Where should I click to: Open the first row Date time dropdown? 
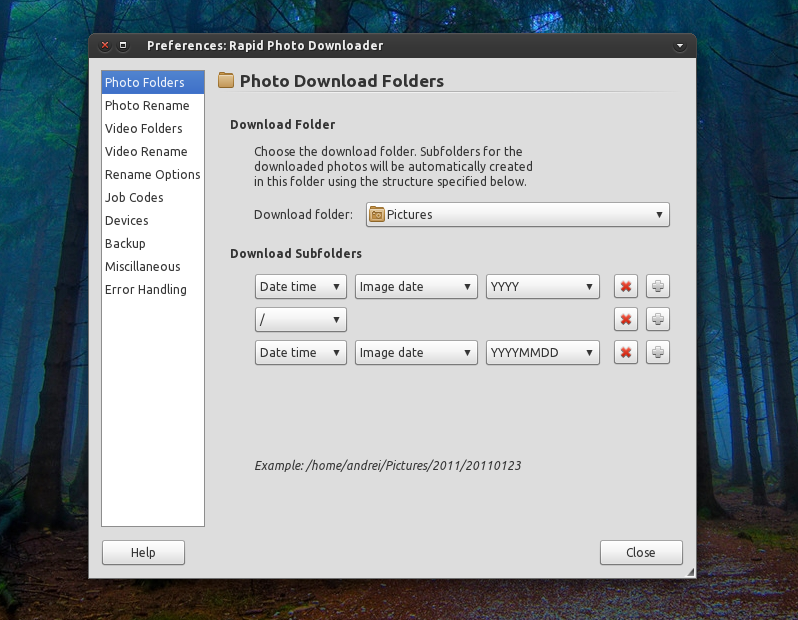point(301,287)
